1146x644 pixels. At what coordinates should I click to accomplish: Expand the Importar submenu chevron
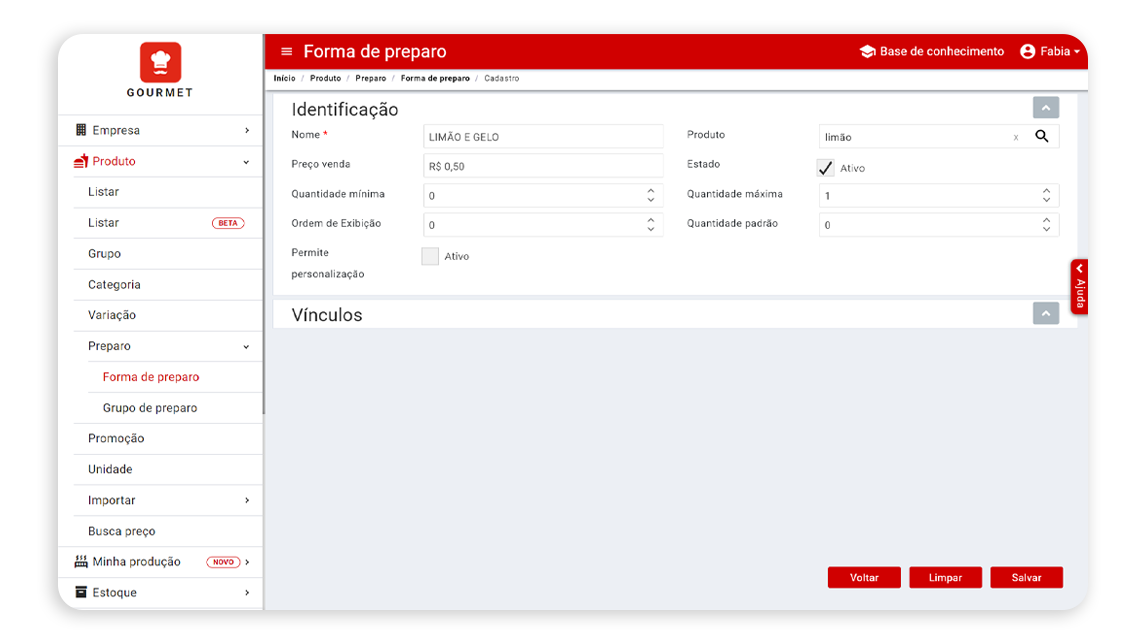pos(247,500)
